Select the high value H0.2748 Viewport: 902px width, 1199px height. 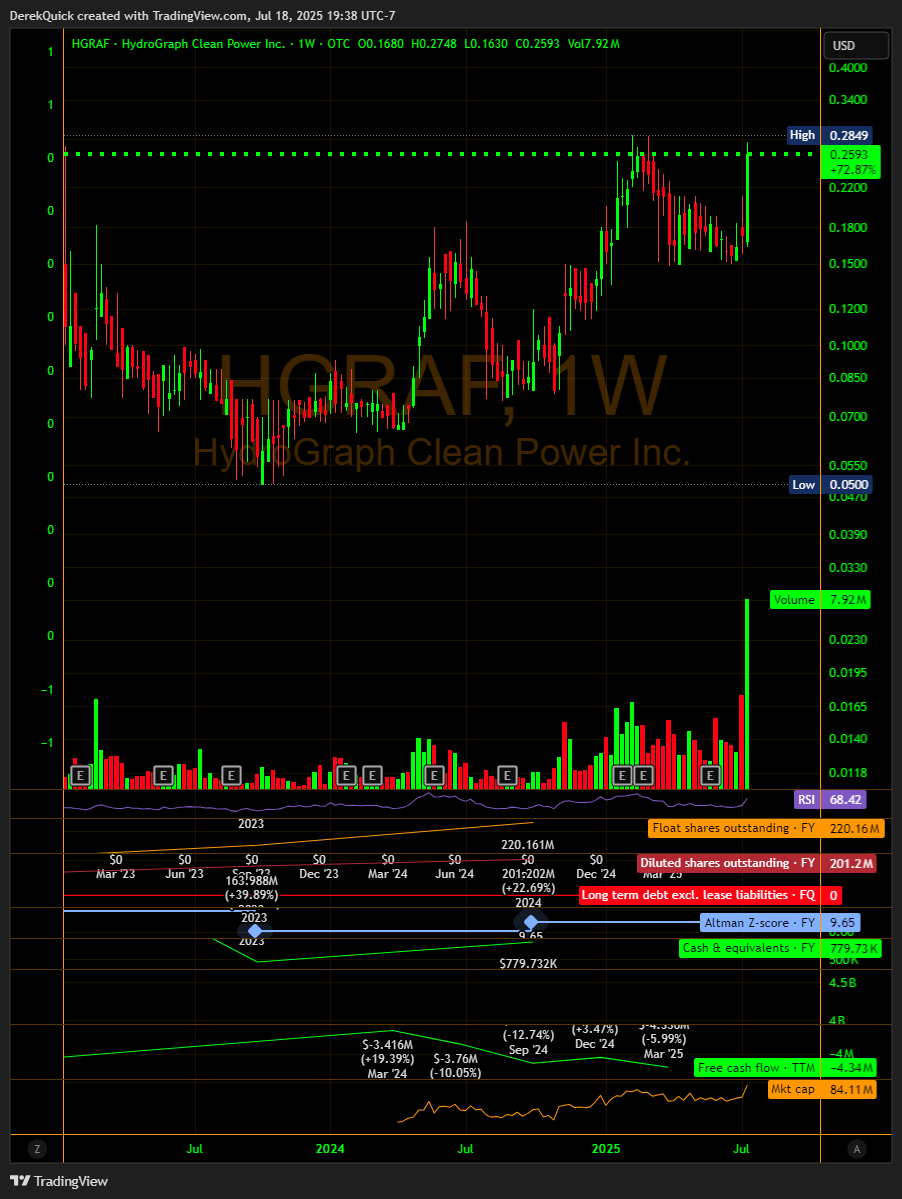(x=433, y=44)
